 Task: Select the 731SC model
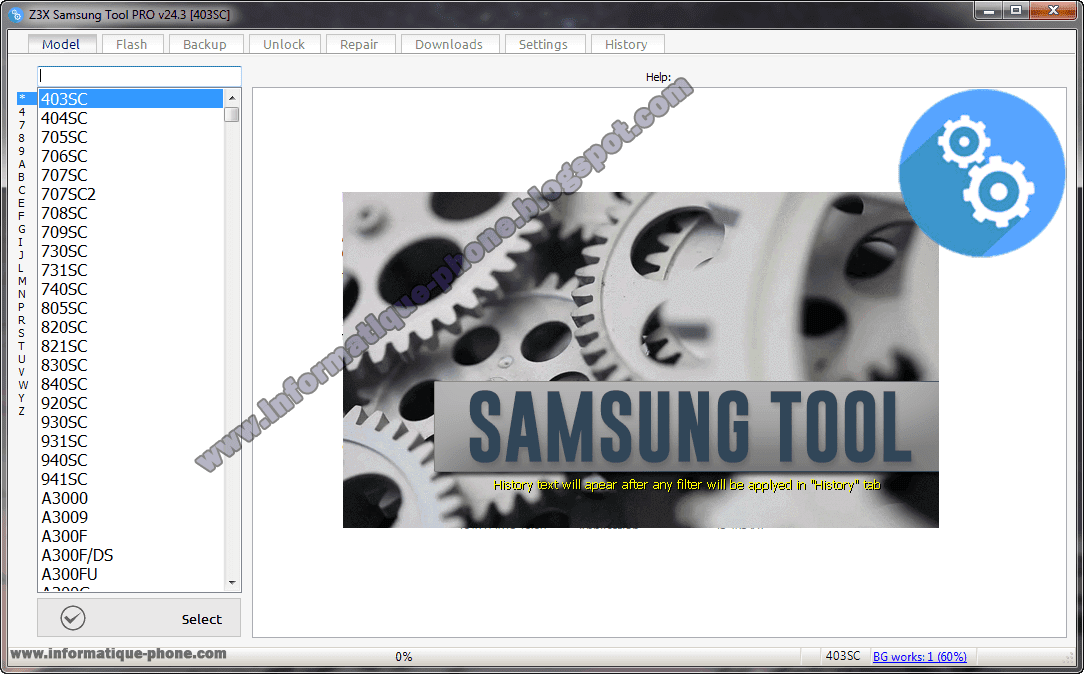click(x=131, y=270)
